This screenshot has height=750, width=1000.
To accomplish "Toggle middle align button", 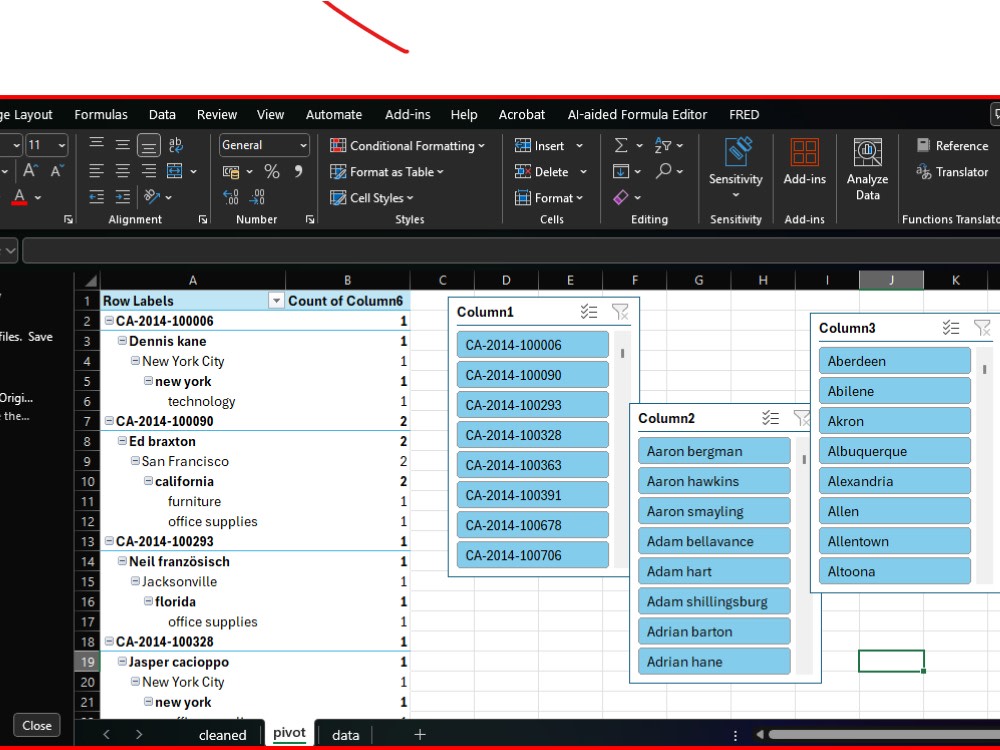I will tap(122, 145).
